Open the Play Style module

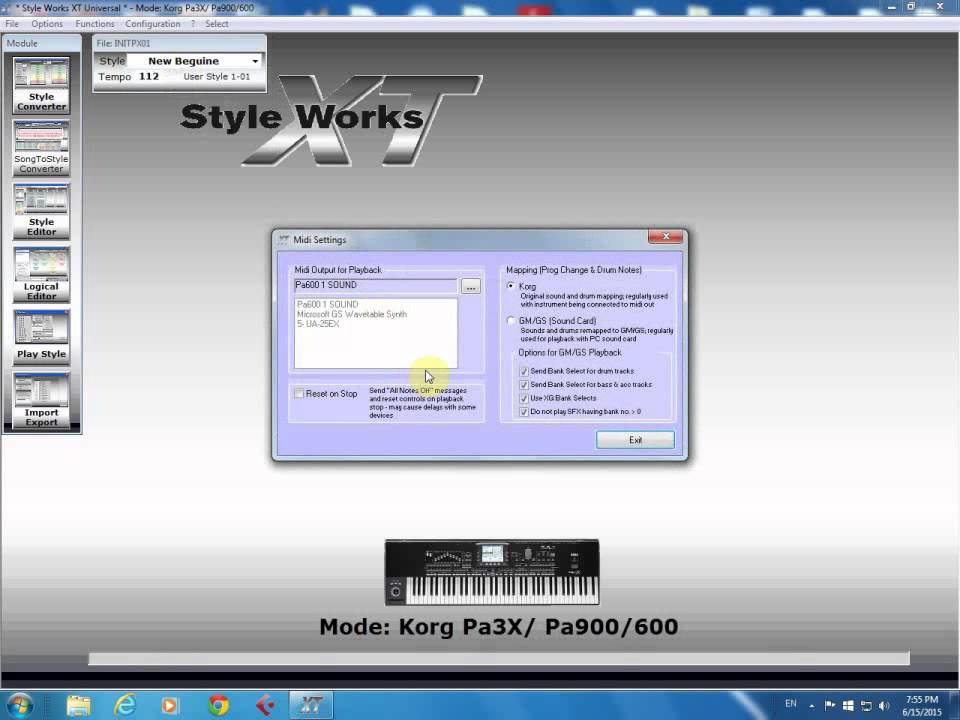[x=41, y=337]
